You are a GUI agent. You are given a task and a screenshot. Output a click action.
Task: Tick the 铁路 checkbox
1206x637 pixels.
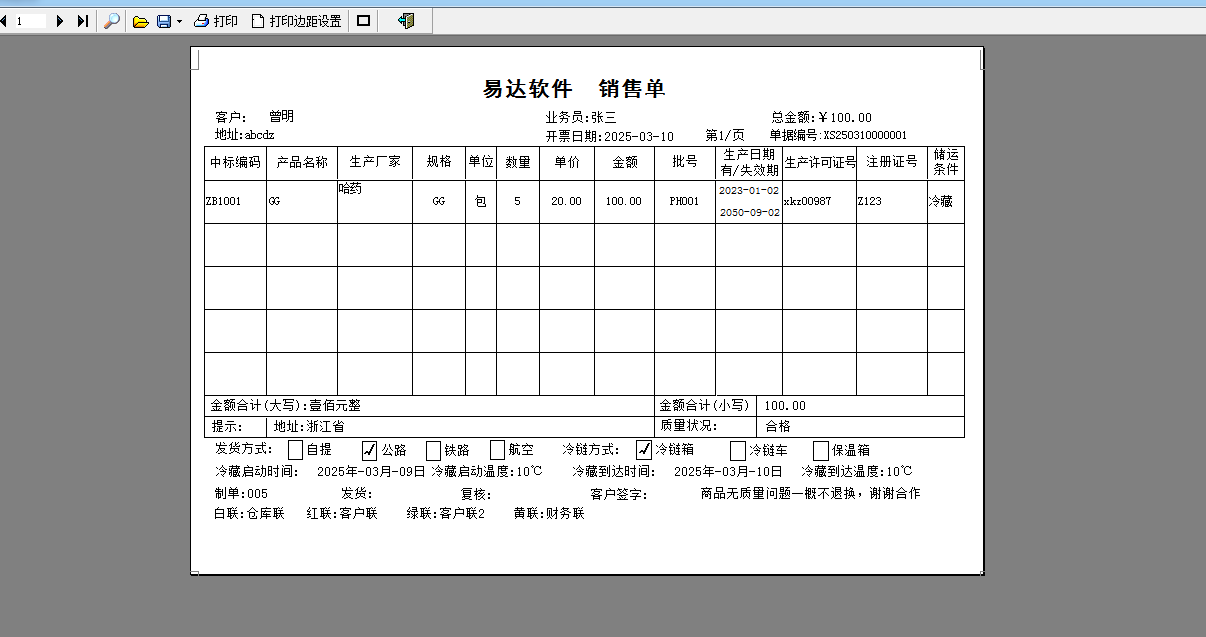tap(433, 450)
